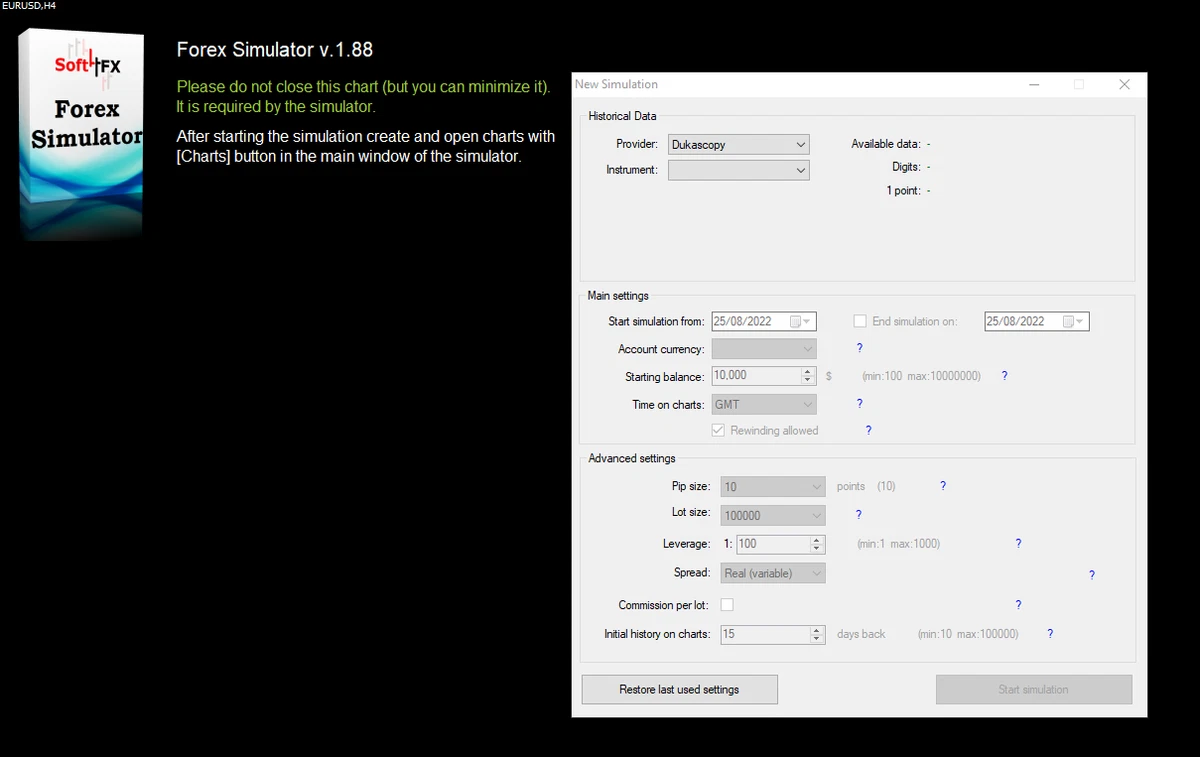The image size is (1200, 757).
Task: Show help for Starting balance
Action: (1004, 376)
